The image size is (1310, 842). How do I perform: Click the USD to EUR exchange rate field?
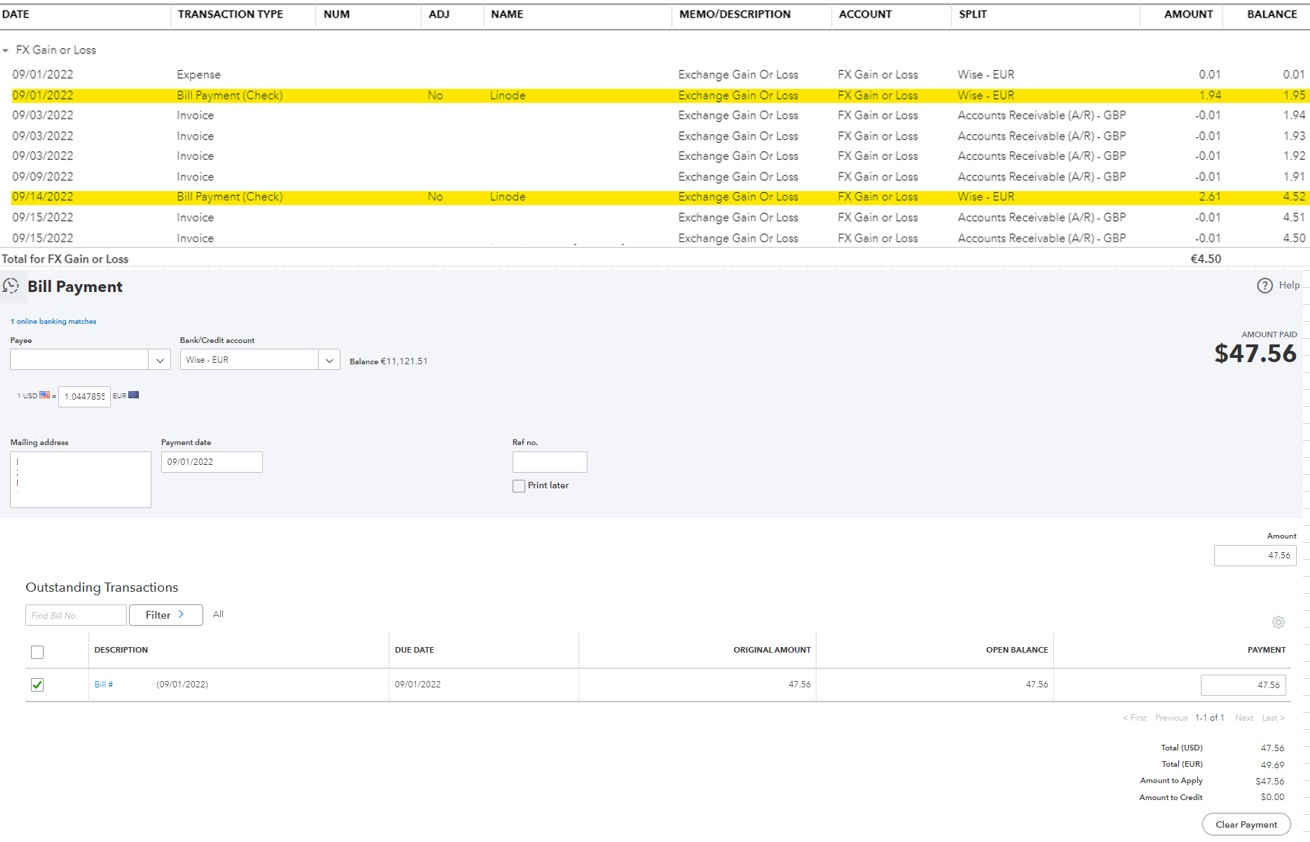(x=84, y=396)
